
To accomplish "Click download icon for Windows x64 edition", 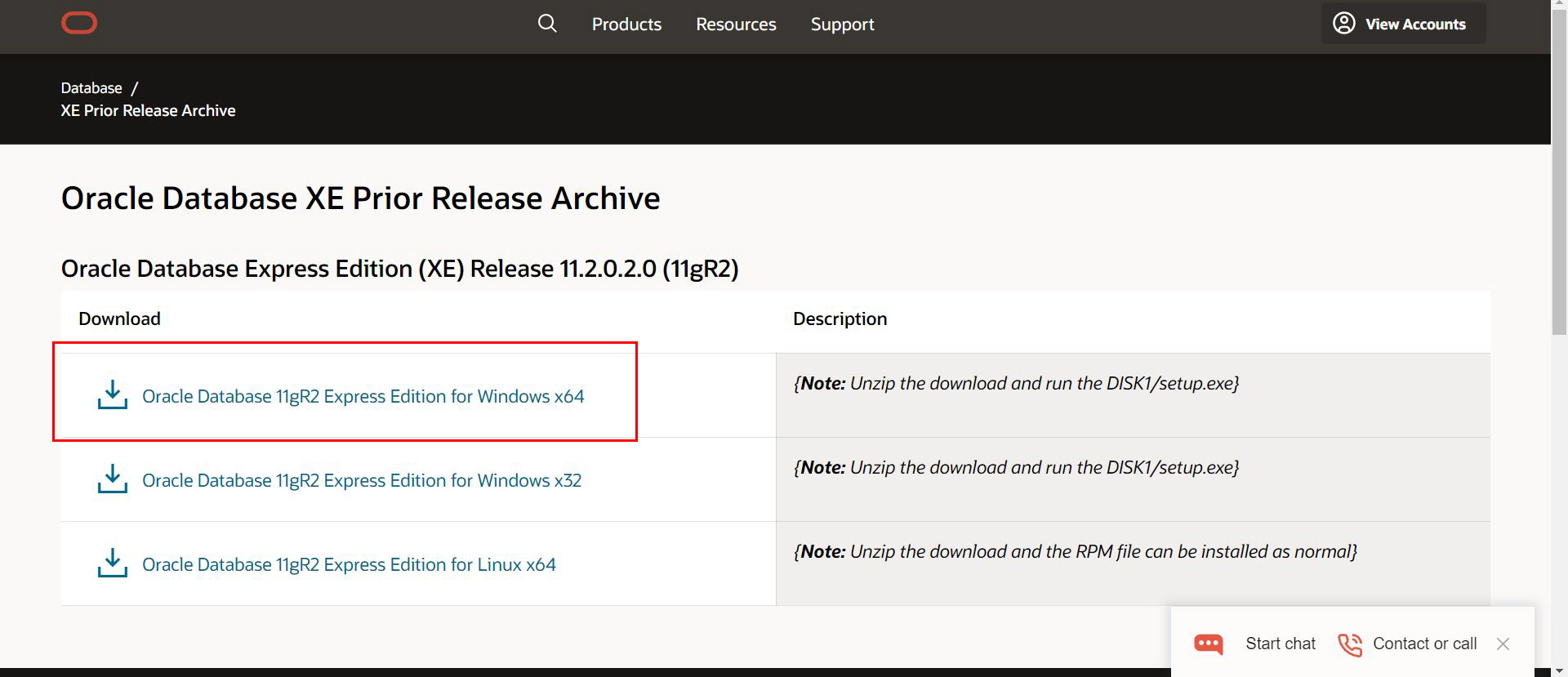I will [113, 394].
